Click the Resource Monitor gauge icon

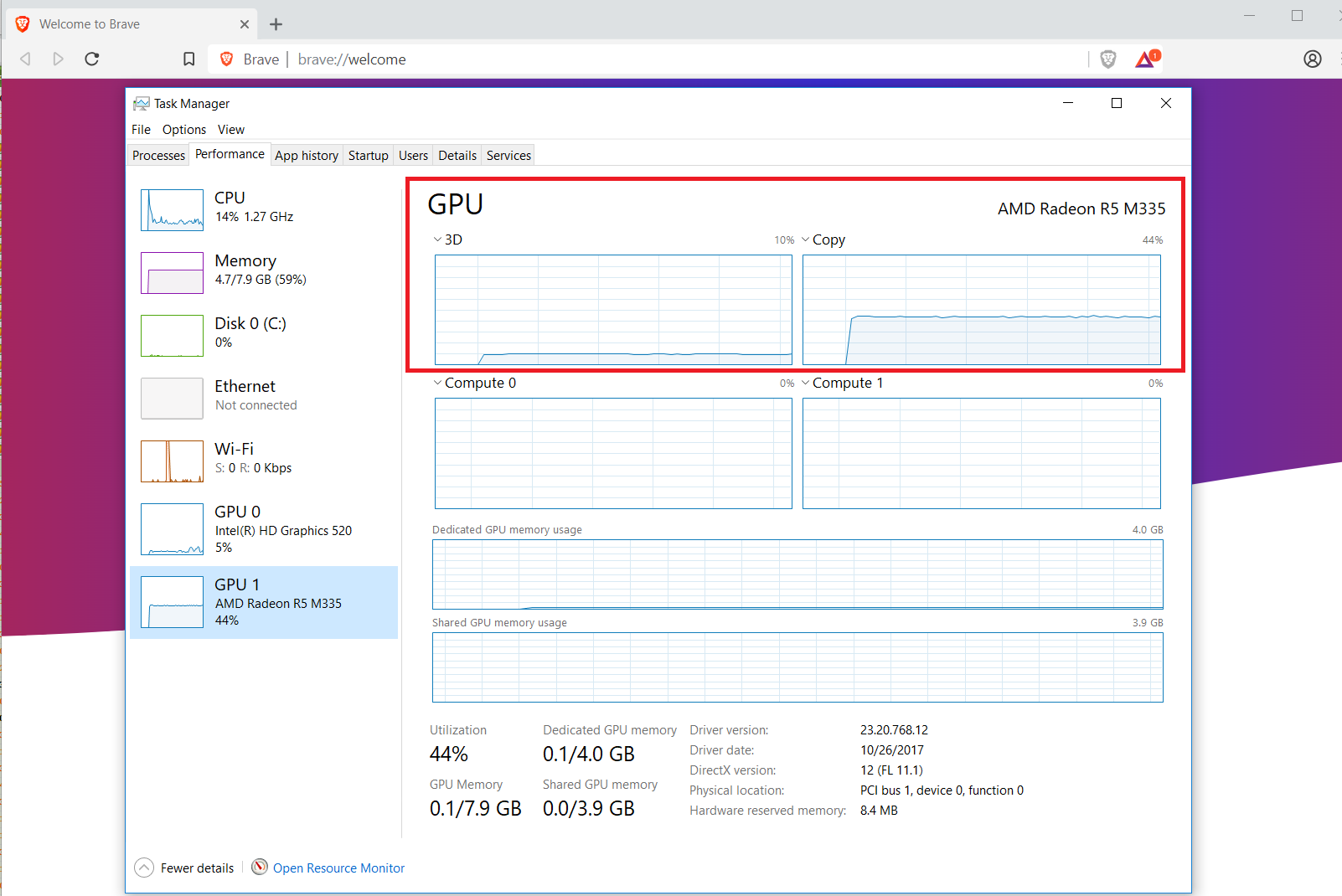[261, 867]
